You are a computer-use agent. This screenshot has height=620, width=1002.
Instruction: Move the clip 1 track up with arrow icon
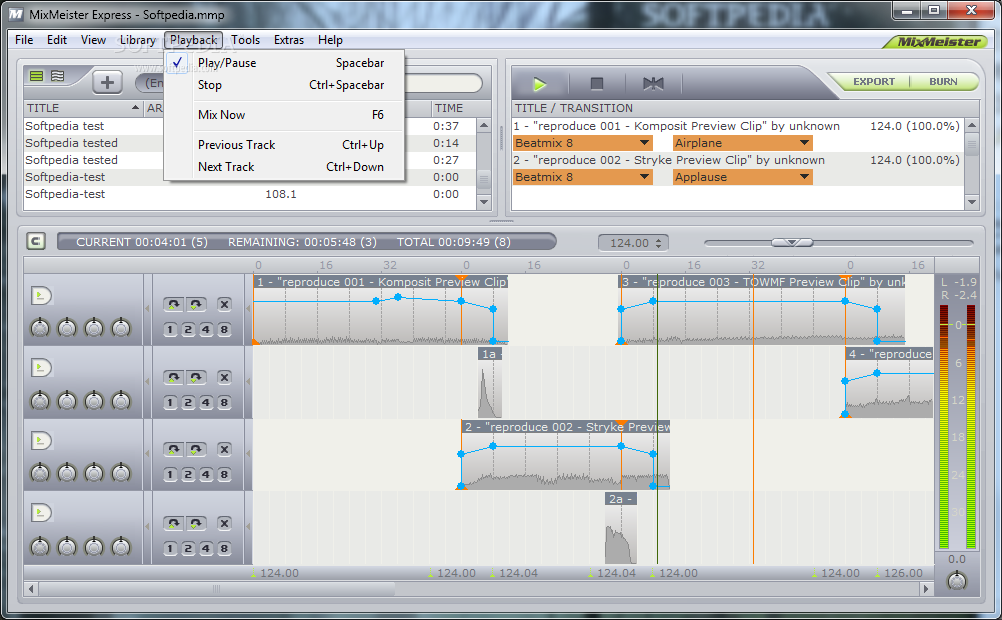(173, 304)
